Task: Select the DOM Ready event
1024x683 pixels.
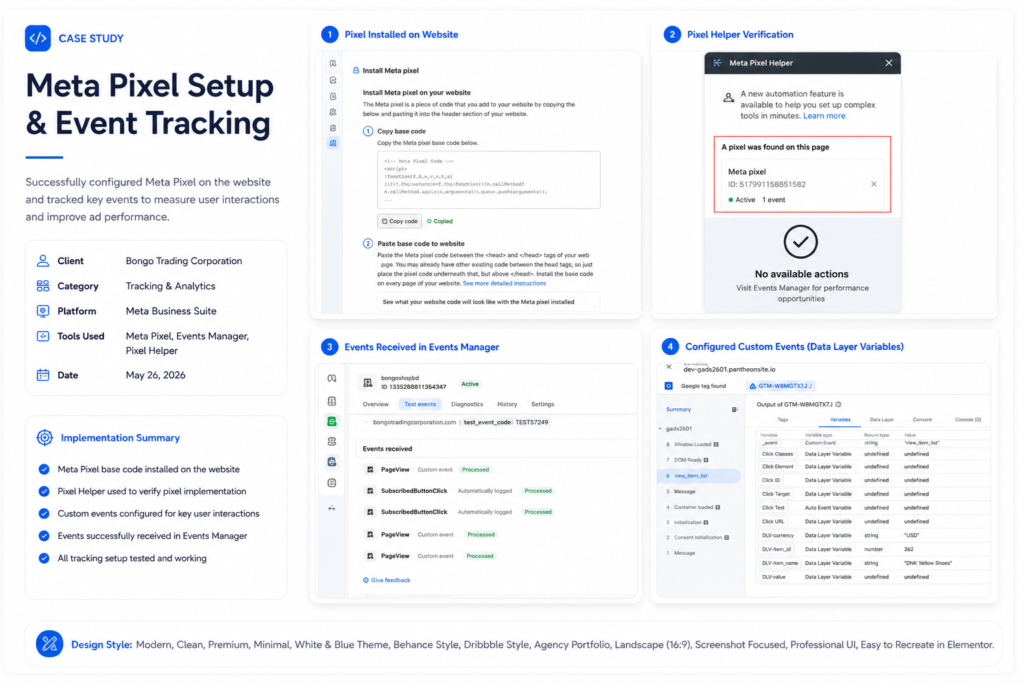Action: (688, 460)
